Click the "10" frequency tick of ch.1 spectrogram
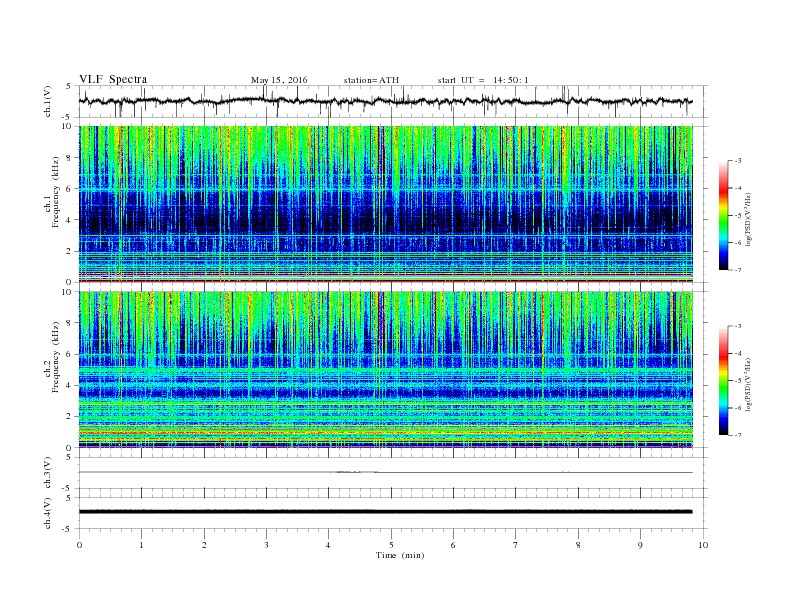792x612 pixels. [x=68, y=126]
